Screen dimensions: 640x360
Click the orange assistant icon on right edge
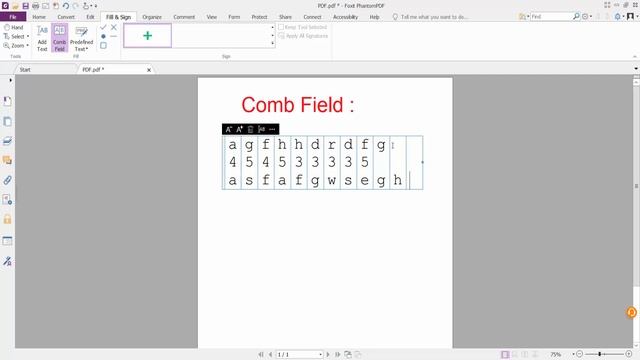point(631,312)
